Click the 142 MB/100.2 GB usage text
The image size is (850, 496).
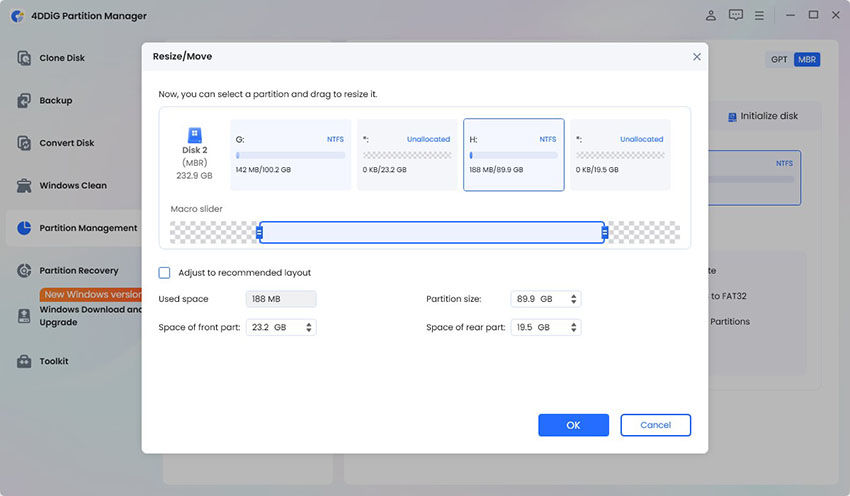[x=263, y=170]
